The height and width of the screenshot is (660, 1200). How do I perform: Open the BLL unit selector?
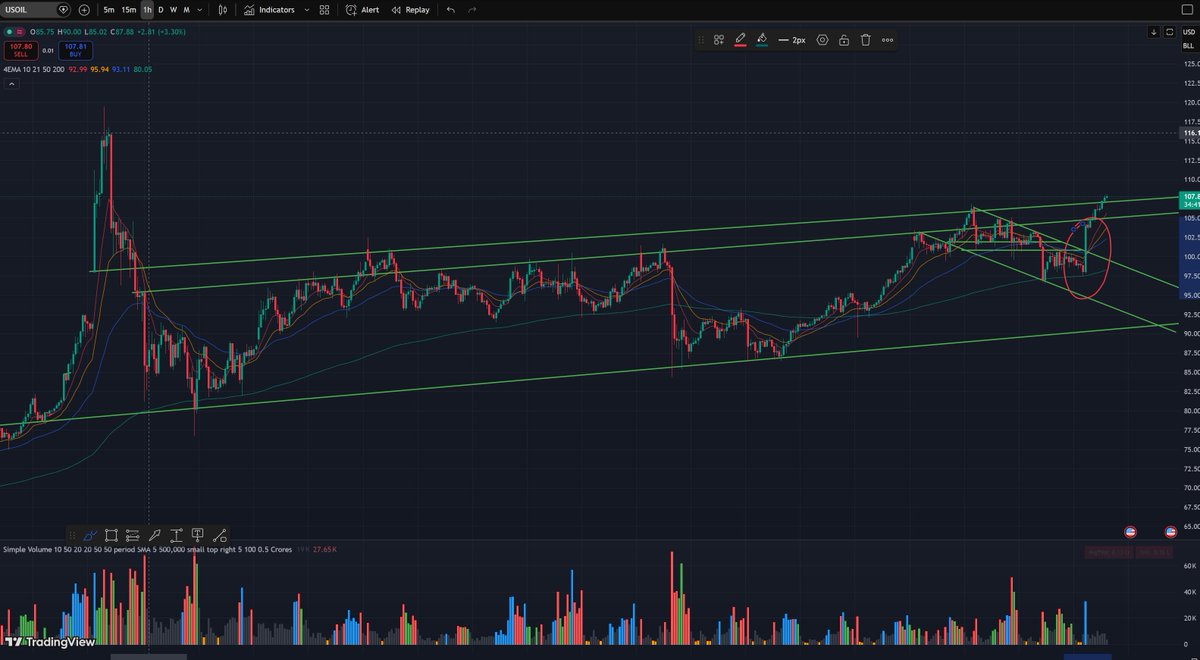point(1189,46)
